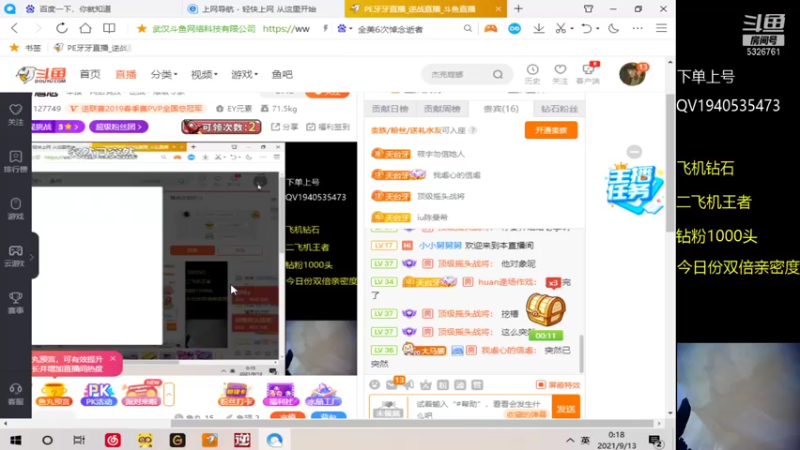Expand the activity list up-arrow
Image resolution: width=800 pixels, height=450 pixels.
(x=169, y=394)
